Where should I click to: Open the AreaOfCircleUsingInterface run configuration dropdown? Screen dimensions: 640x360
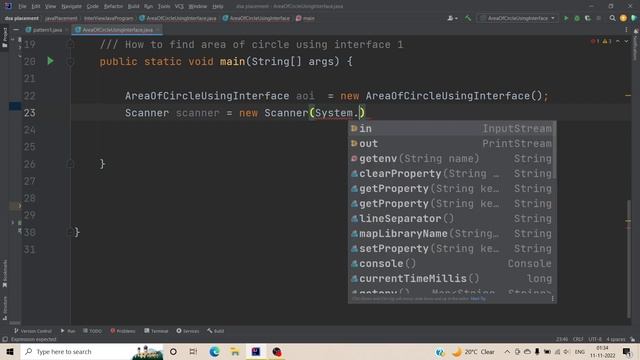tap(518, 18)
